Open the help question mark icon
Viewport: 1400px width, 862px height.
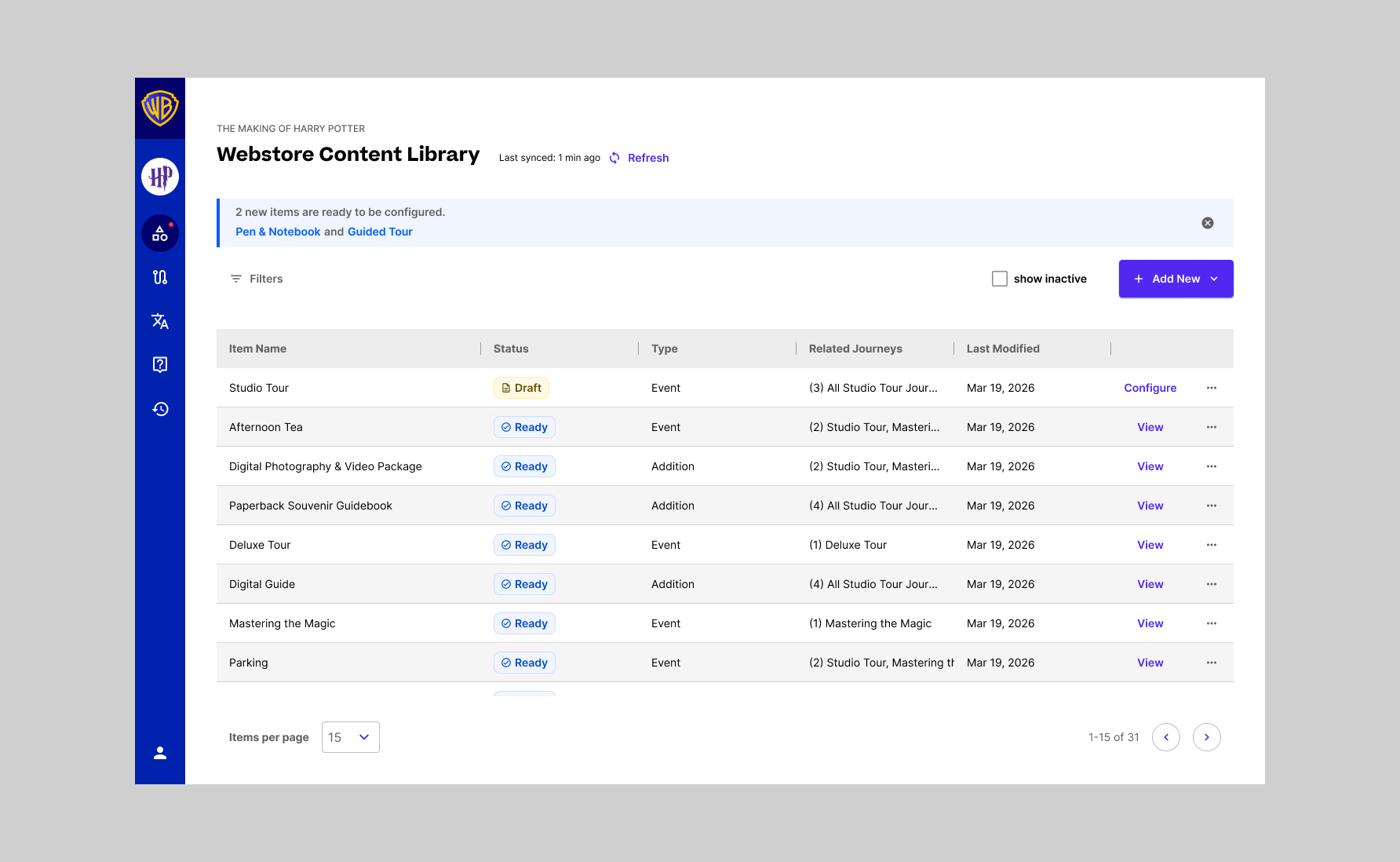point(160,364)
